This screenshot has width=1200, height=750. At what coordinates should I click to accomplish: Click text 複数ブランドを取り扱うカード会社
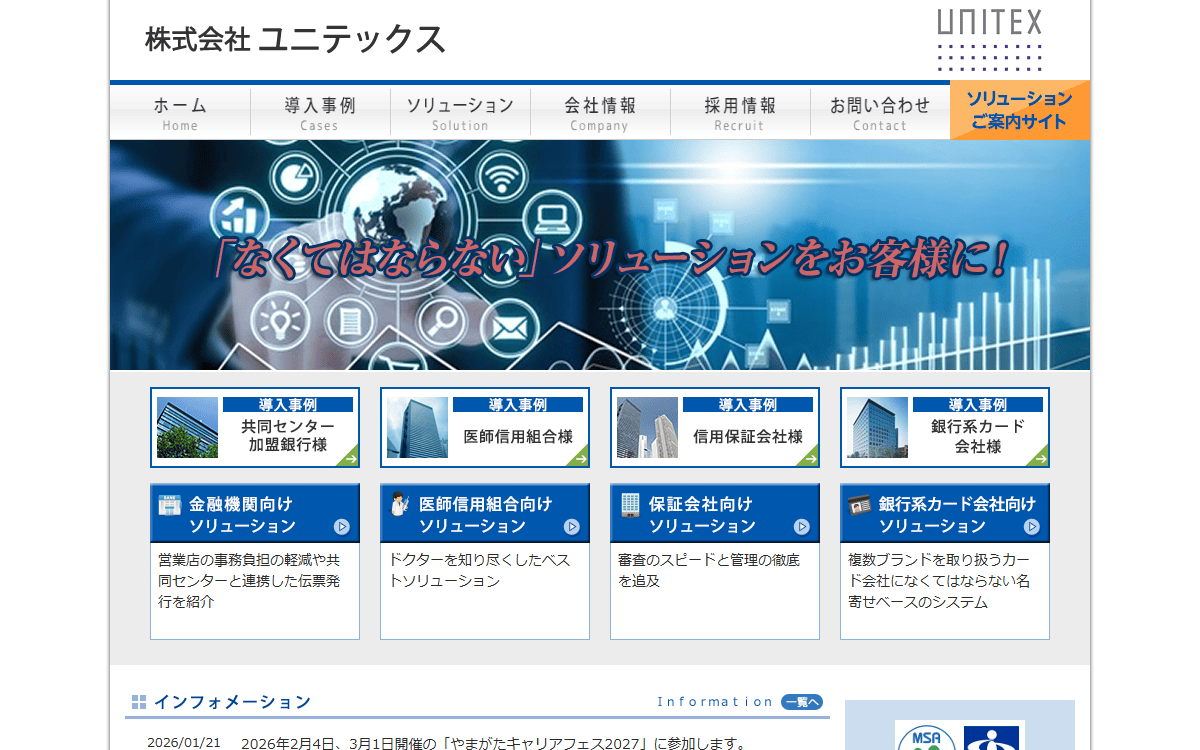[x=939, y=581]
